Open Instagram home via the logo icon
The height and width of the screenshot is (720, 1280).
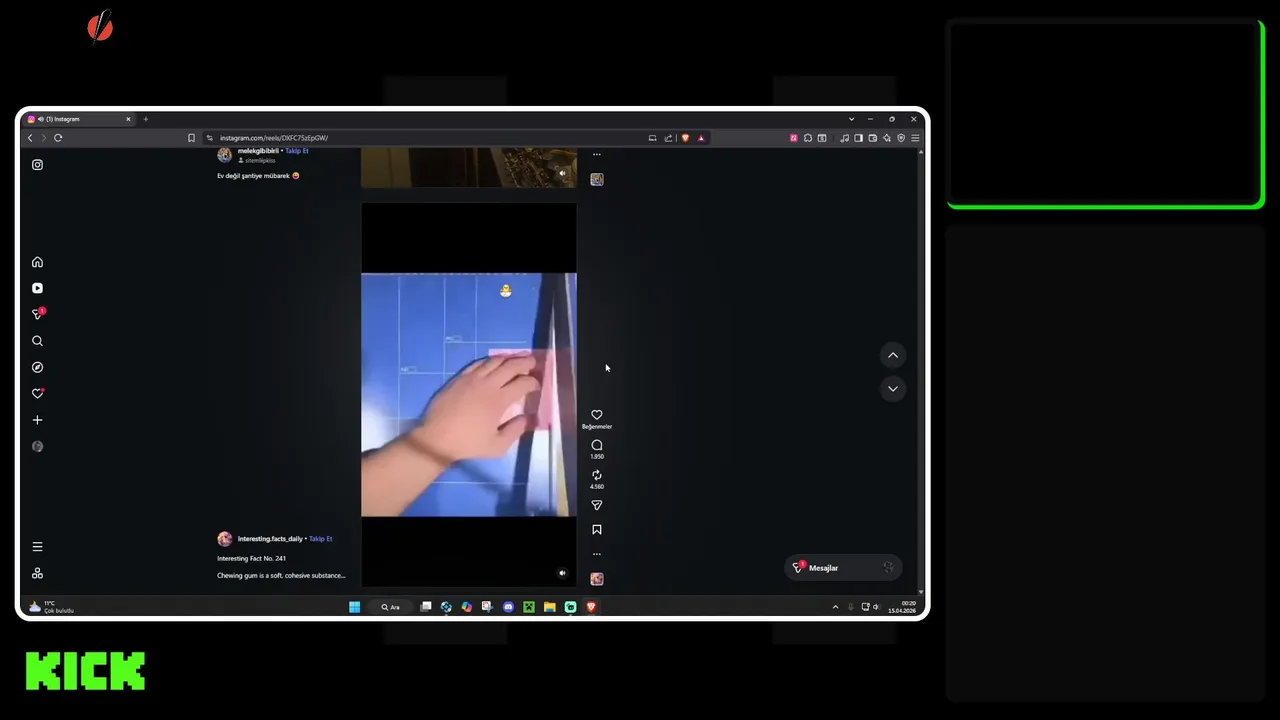click(37, 165)
